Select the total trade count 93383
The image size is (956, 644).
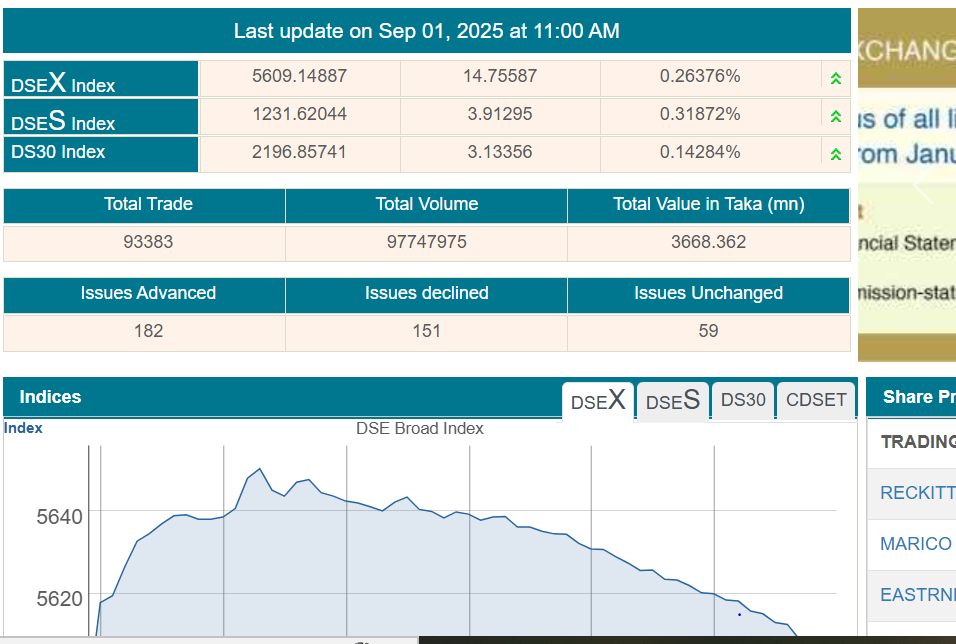pos(148,242)
